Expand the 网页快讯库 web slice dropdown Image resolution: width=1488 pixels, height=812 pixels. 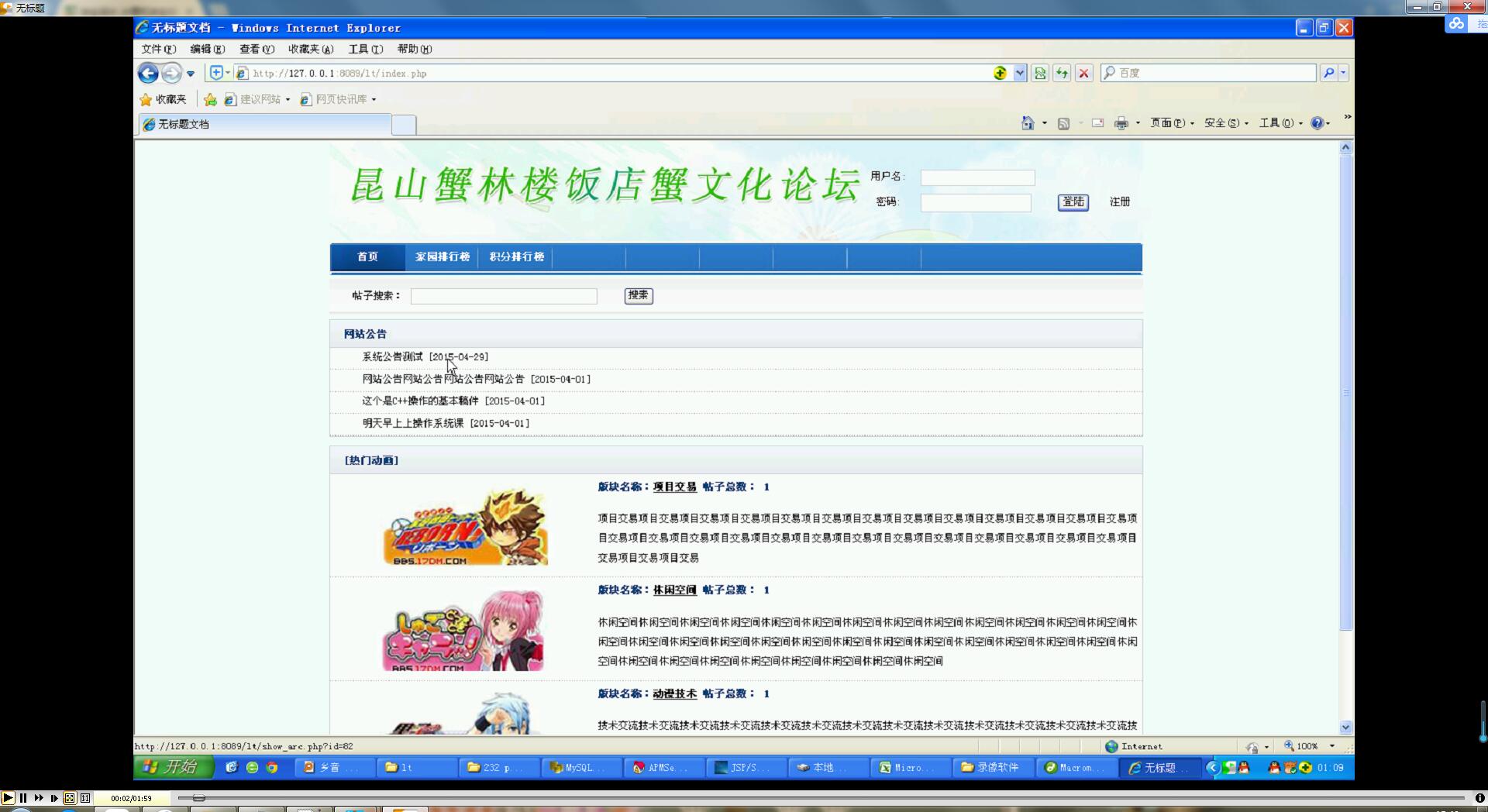coord(374,99)
